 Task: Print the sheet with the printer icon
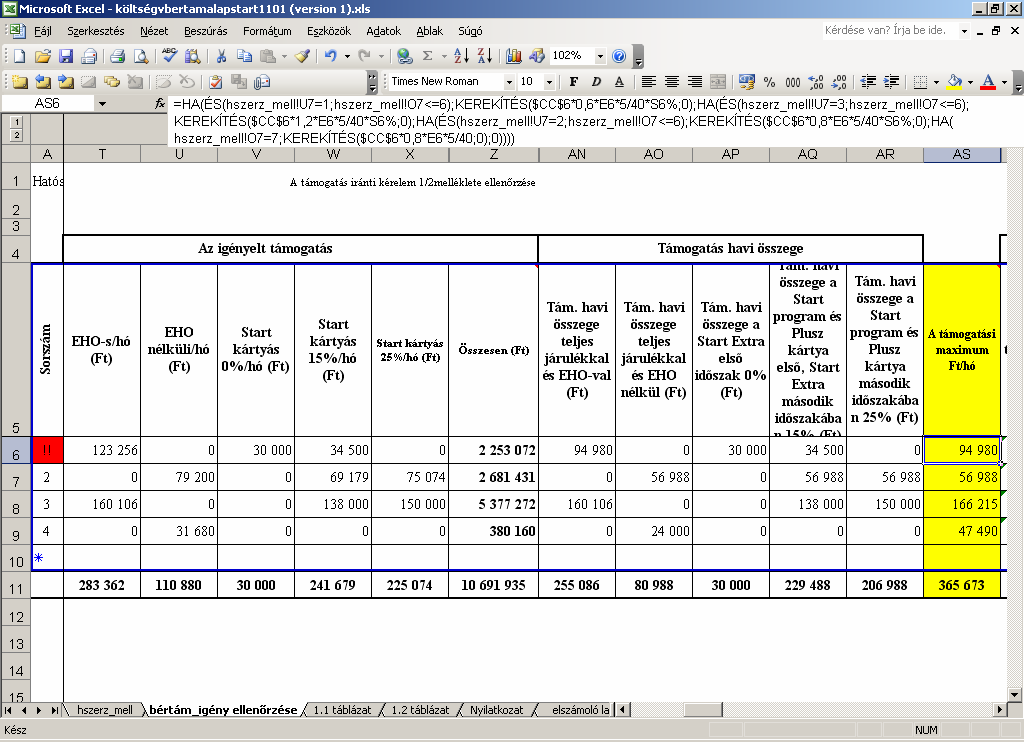pyautogui.click(x=118, y=56)
